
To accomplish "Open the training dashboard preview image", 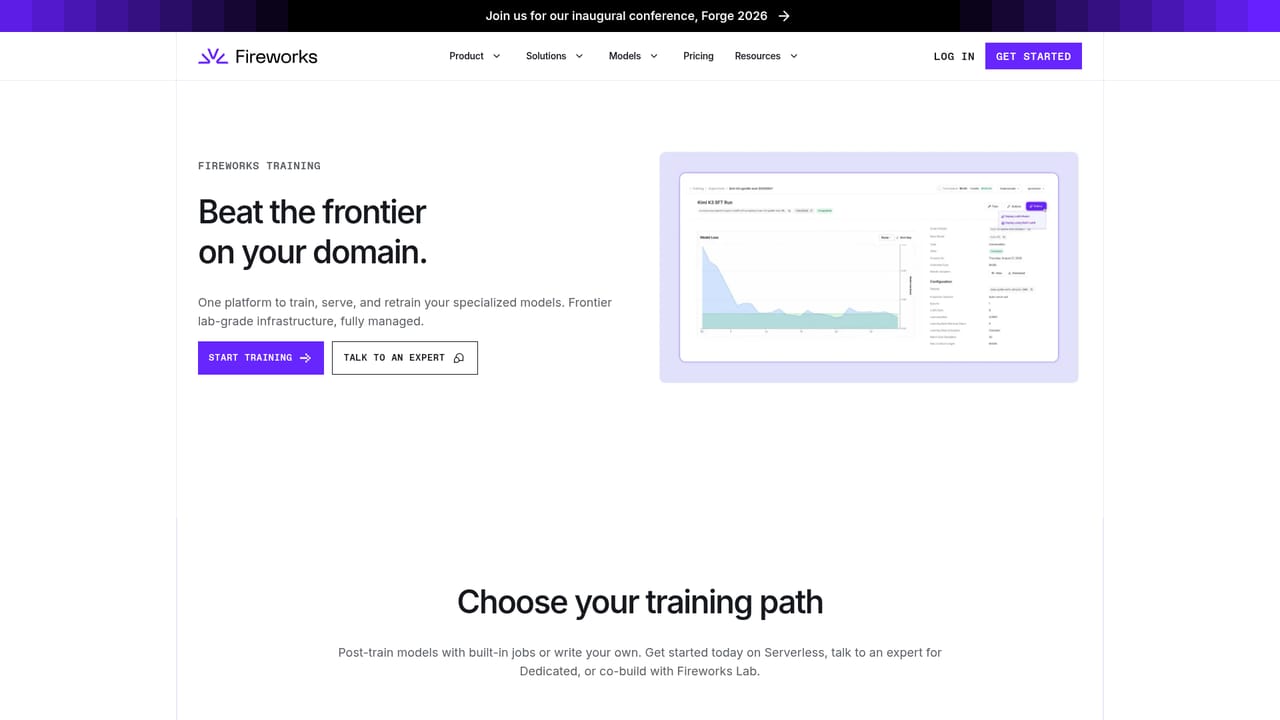I will pos(869,267).
